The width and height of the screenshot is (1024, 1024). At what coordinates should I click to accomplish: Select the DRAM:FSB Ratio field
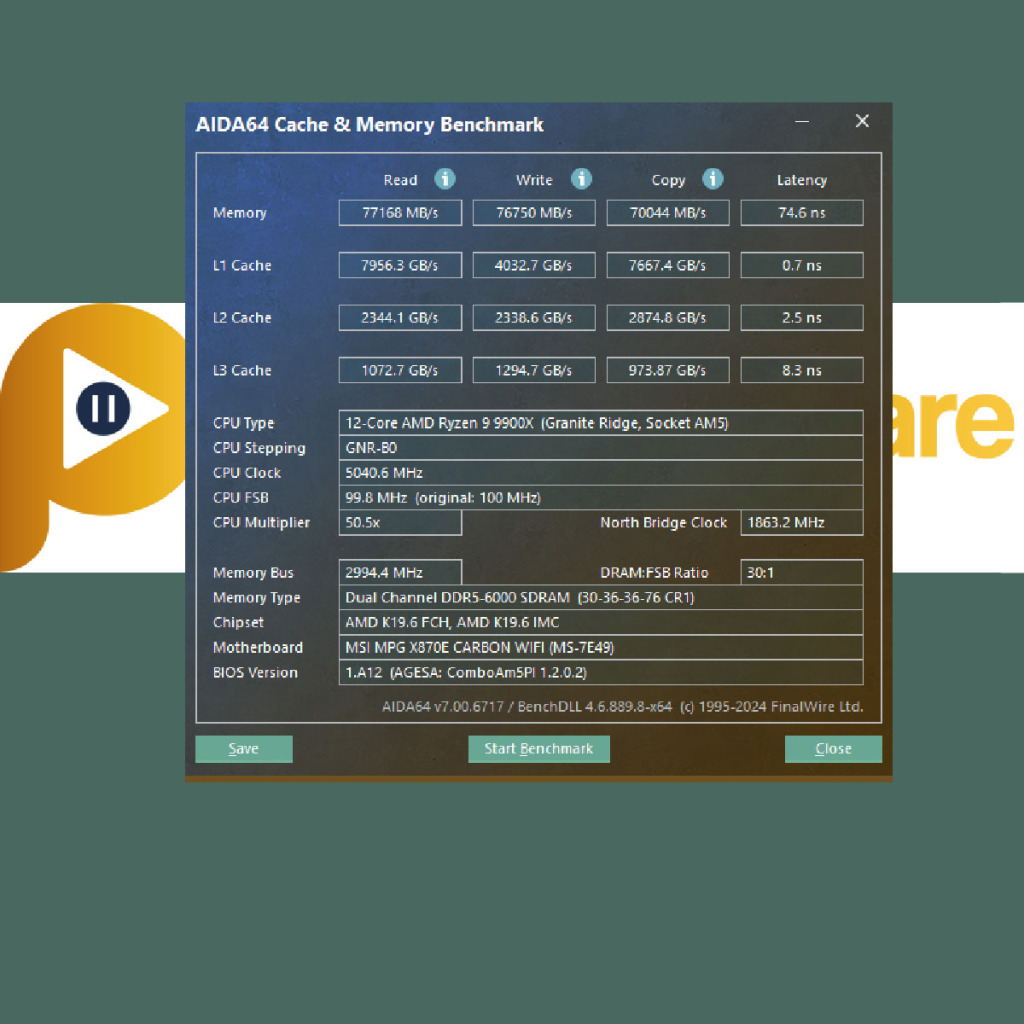click(801, 573)
